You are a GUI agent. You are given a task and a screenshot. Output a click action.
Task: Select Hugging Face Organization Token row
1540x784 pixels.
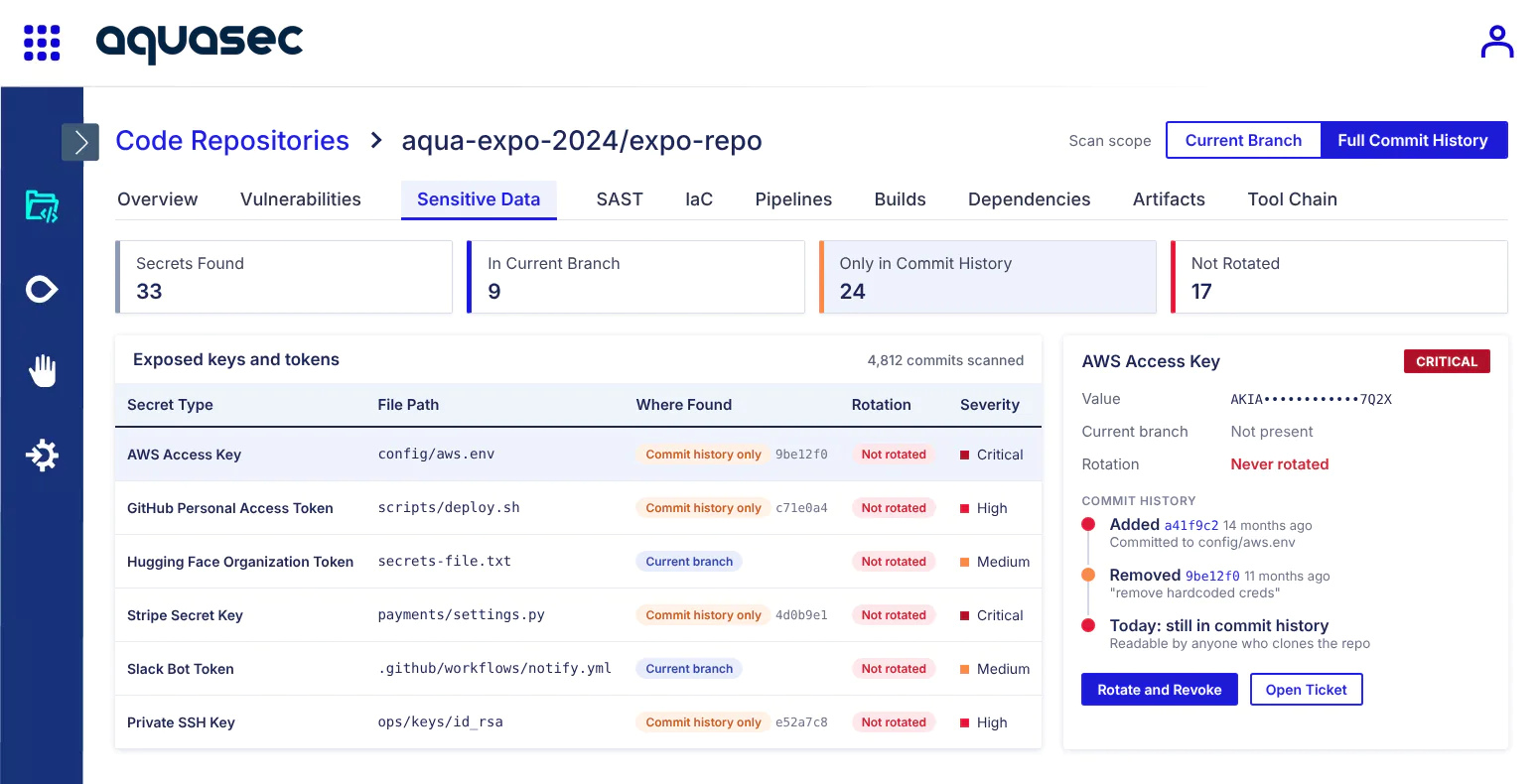pos(578,562)
